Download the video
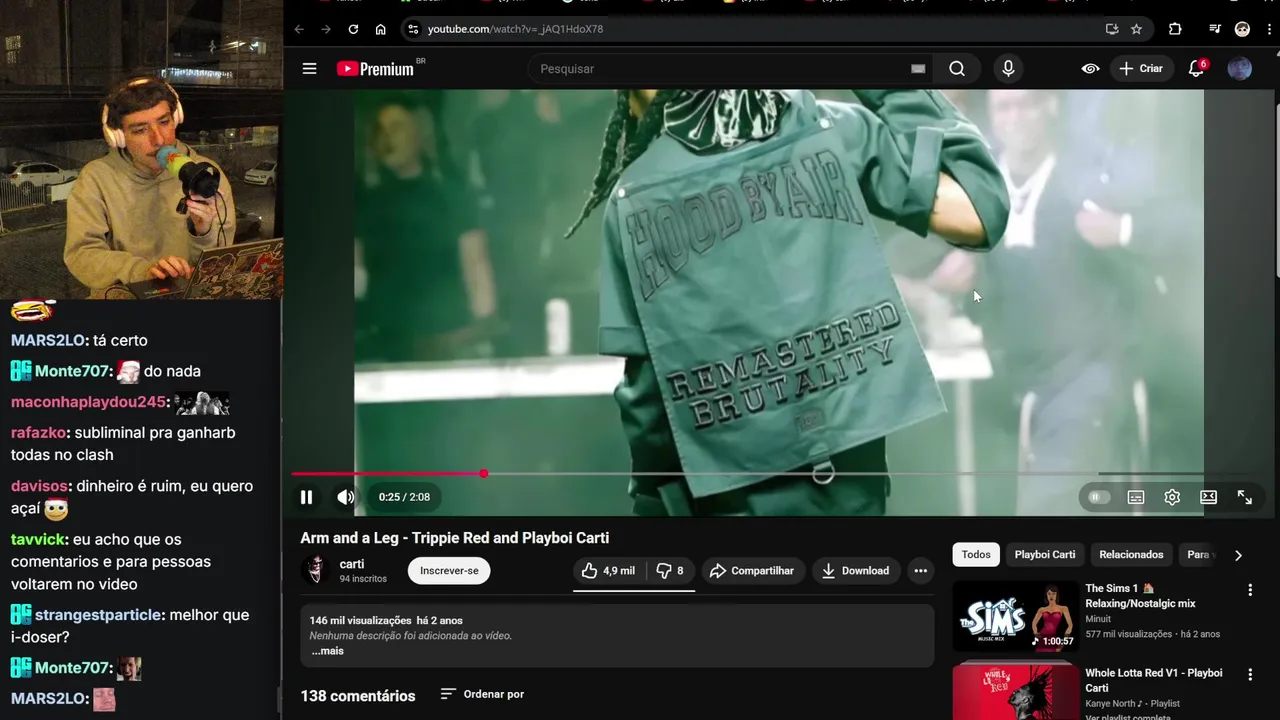 tap(855, 571)
